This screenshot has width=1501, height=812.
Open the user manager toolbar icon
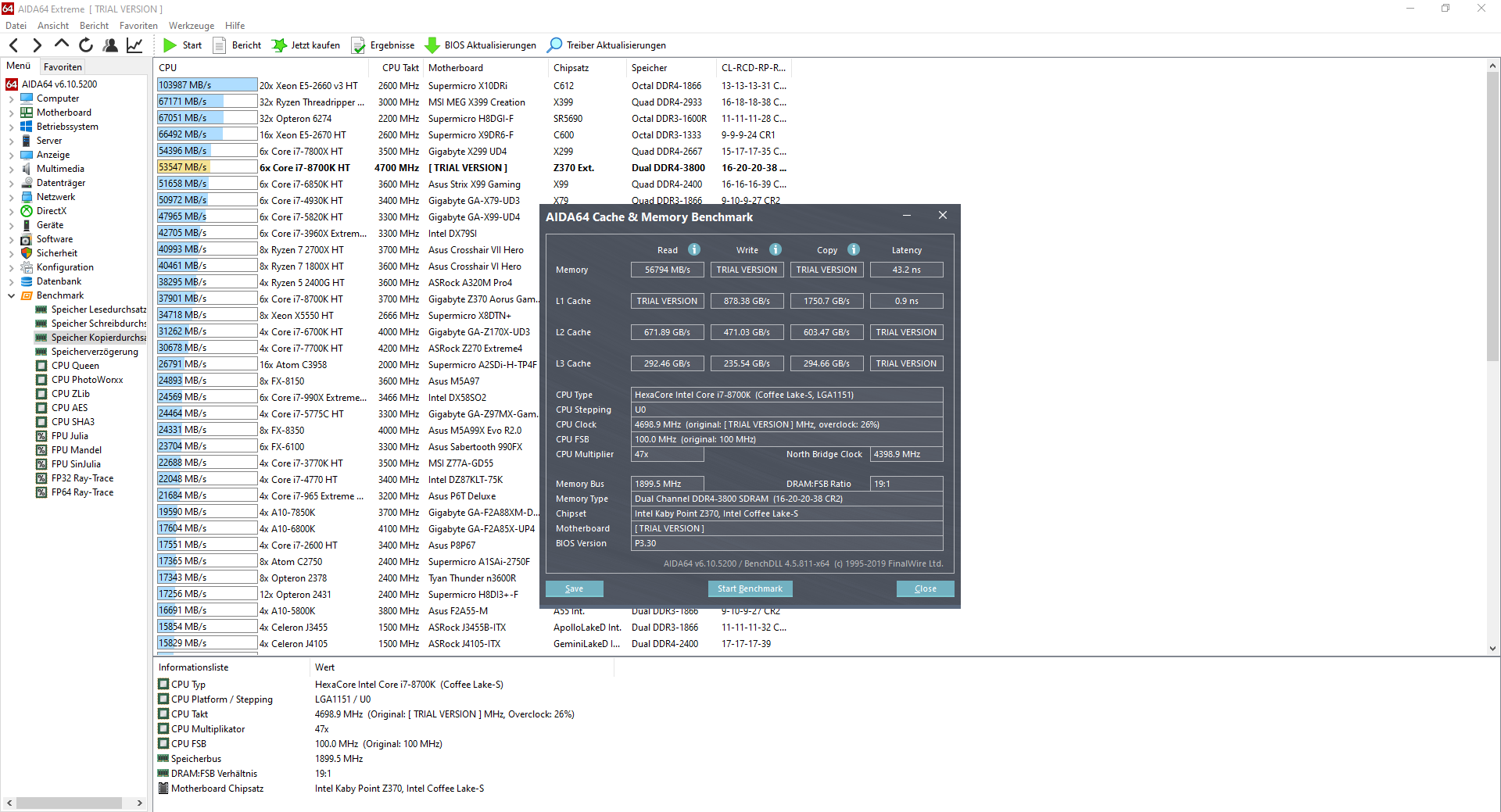pos(110,45)
